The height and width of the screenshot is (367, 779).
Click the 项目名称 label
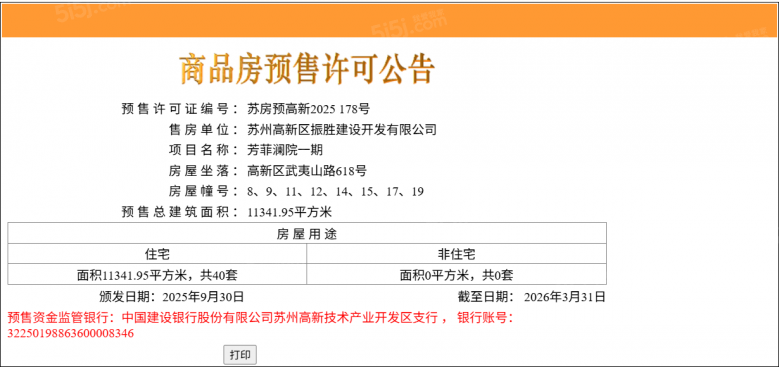(x=204, y=150)
